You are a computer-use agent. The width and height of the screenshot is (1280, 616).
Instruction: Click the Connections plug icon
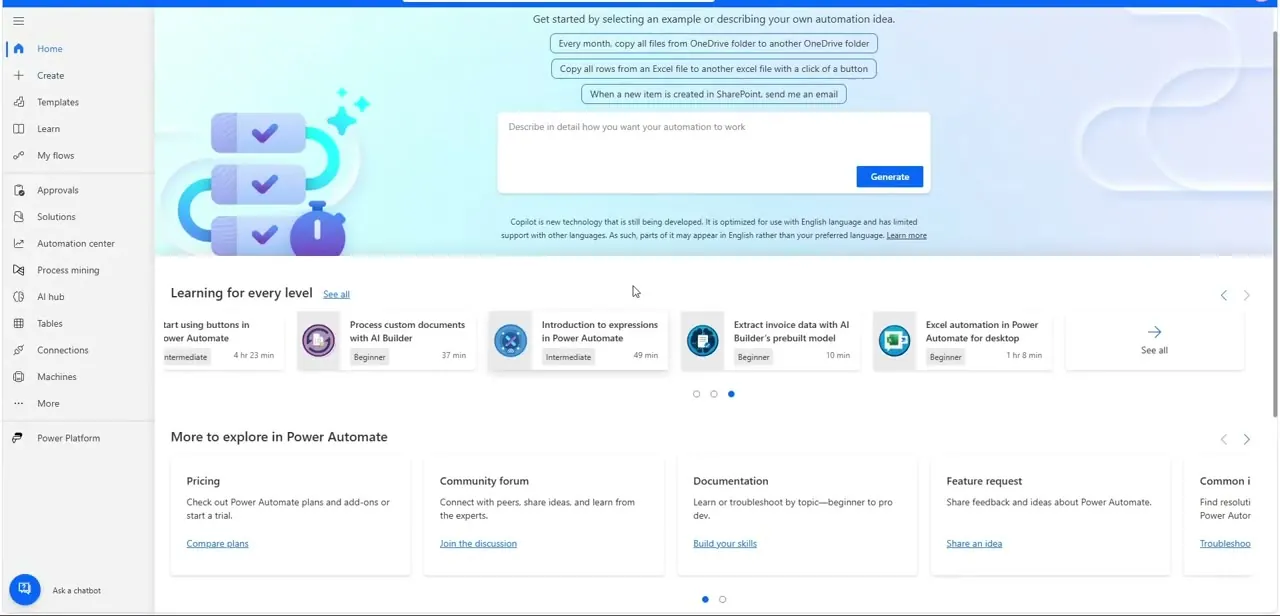coord(18,350)
